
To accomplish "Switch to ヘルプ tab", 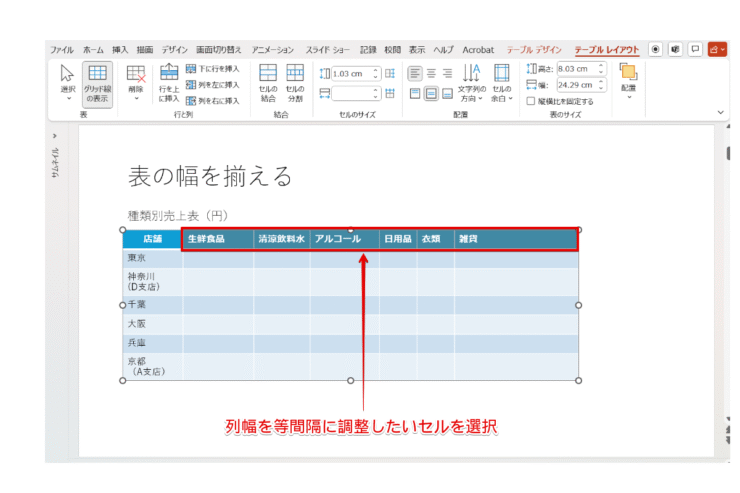I will click(x=444, y=50).
